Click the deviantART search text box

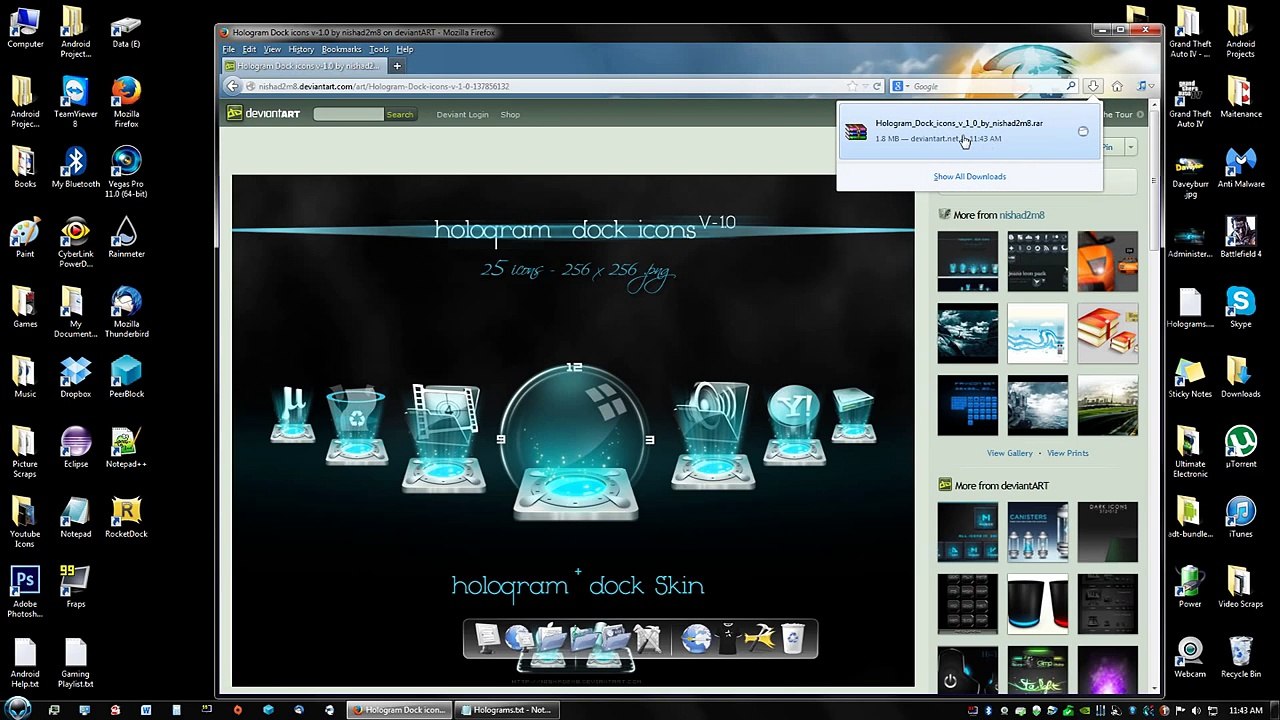tap(348, 115)
